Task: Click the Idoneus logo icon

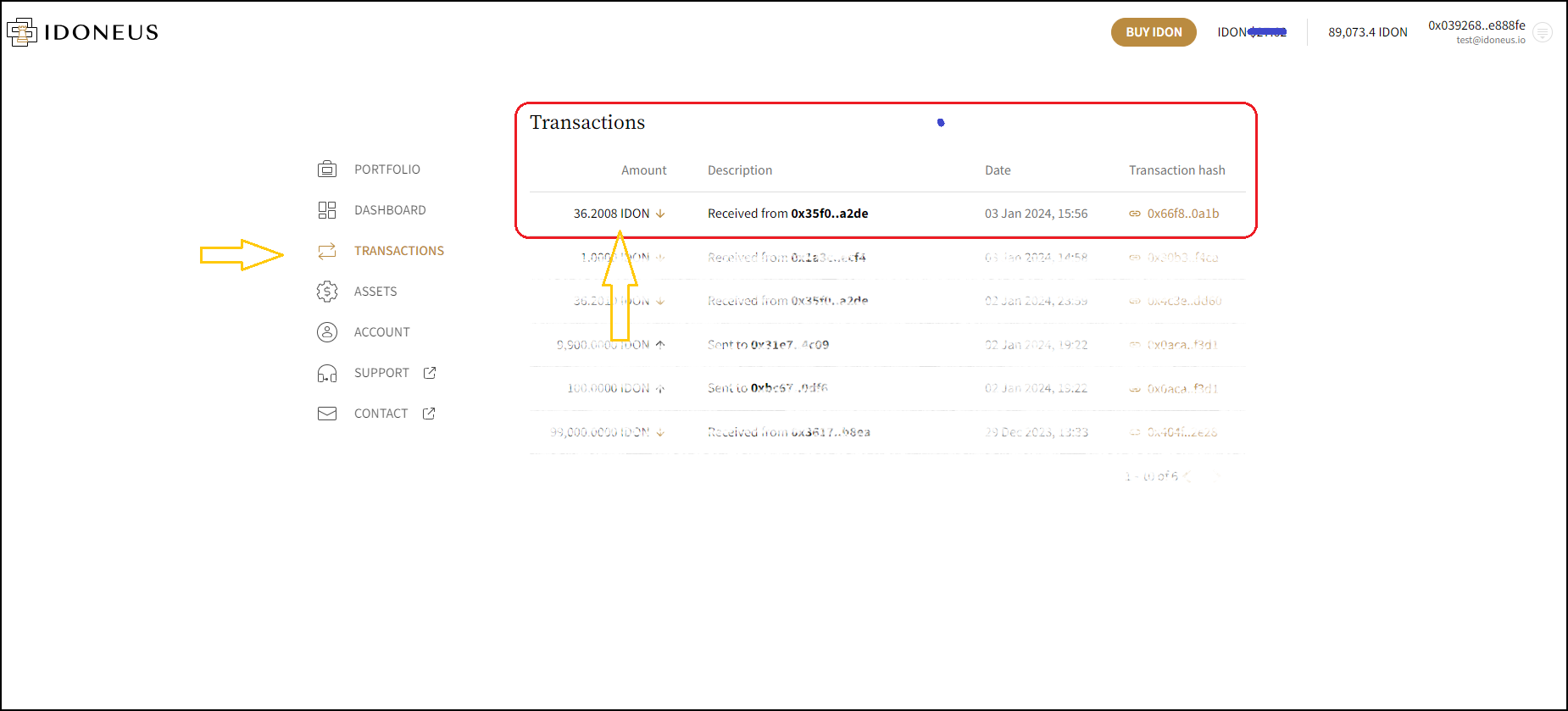Action: point(22,32)
